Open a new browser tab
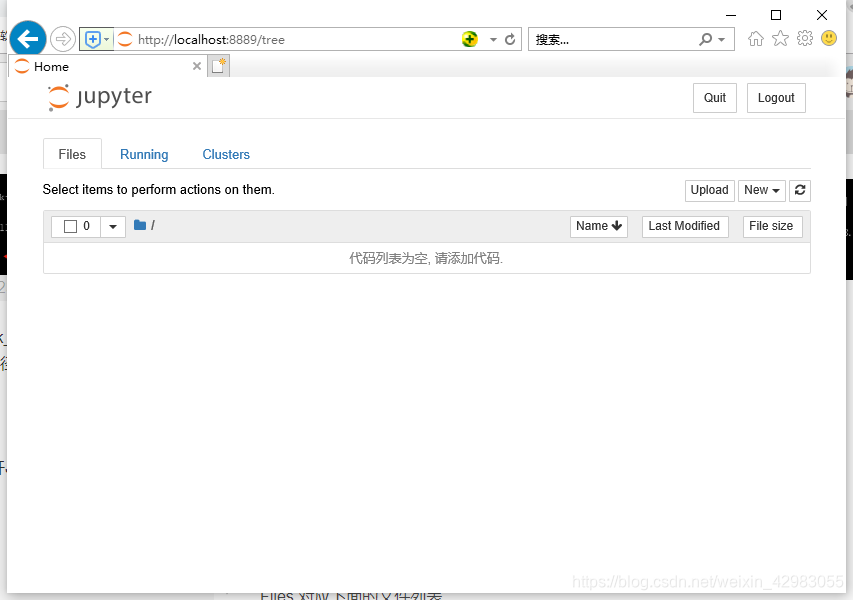 219,66
